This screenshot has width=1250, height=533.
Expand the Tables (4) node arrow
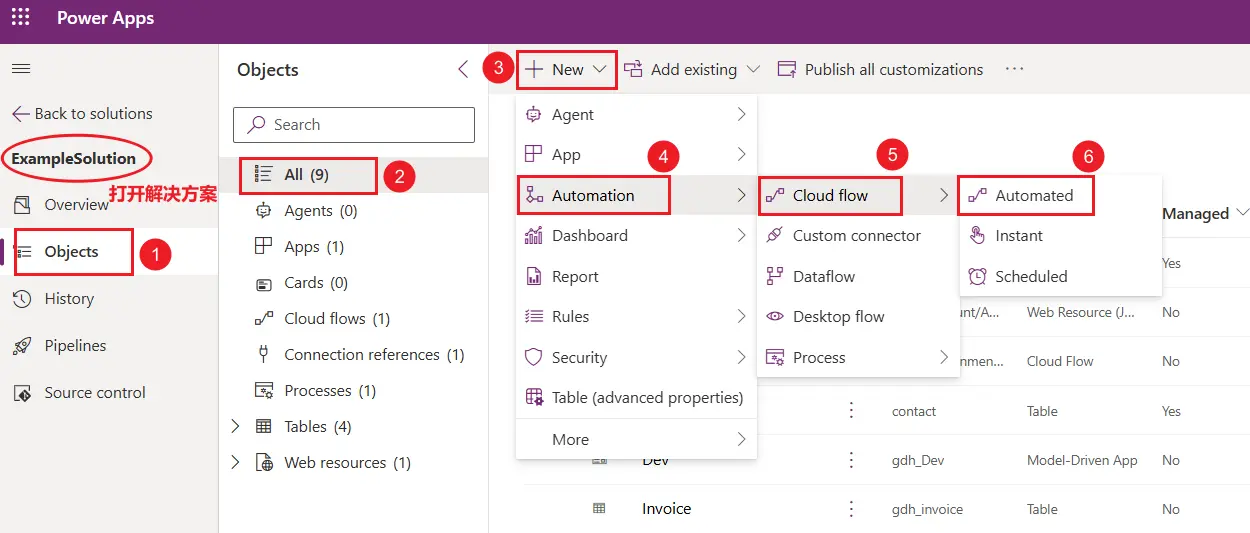point(235,426)
